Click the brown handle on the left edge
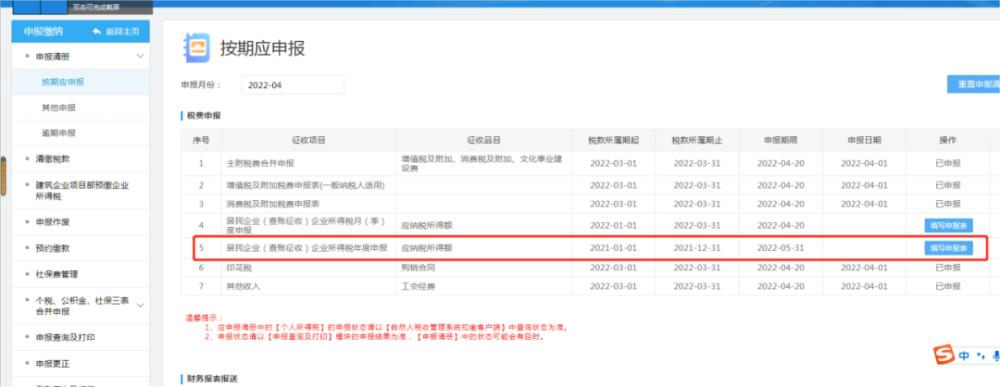Image resolution: width=1000 pixels, height=387 pixels. [x=3, y=175]
